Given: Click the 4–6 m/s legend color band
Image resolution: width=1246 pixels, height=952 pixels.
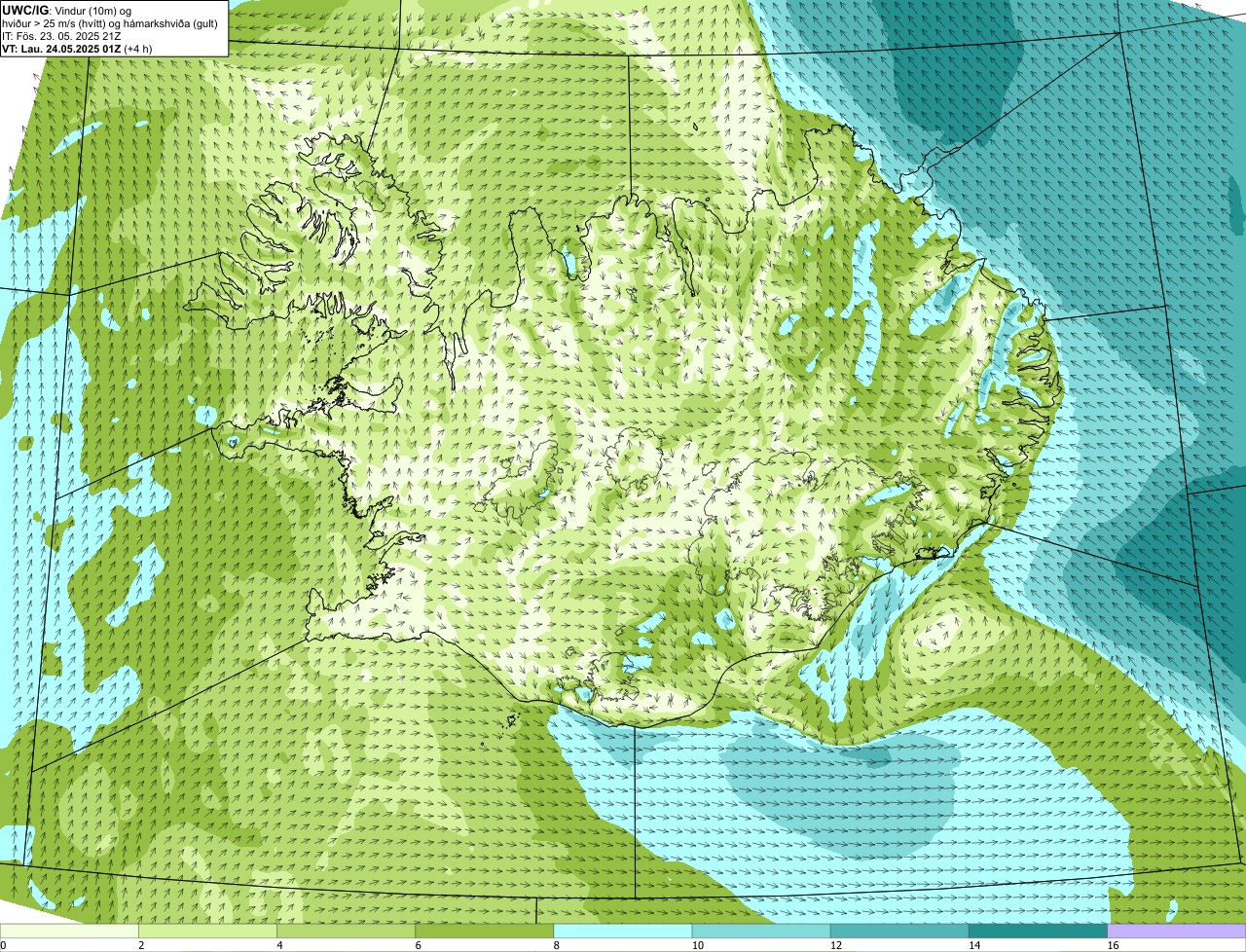Looking at the screenshot, I should coord(347,931).
